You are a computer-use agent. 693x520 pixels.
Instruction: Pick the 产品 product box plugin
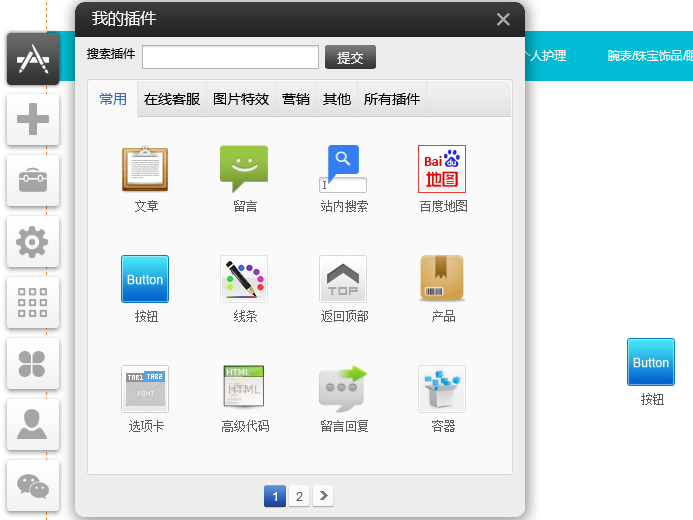[442, 279]
